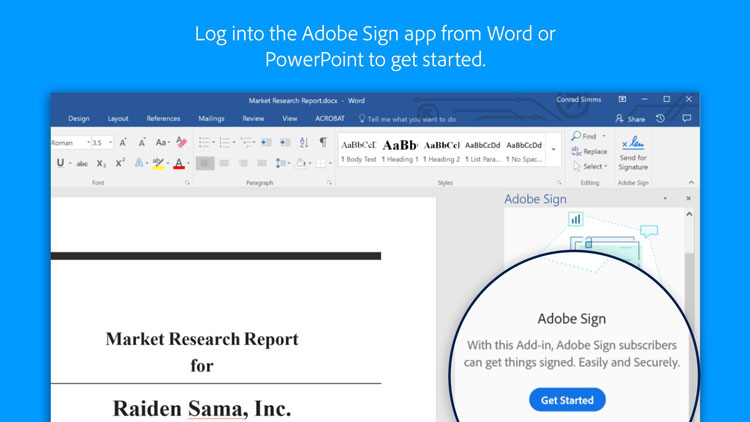Shrink the font size with Shrink Font
This screenshot has height=422, width=750.
[142, 143]
